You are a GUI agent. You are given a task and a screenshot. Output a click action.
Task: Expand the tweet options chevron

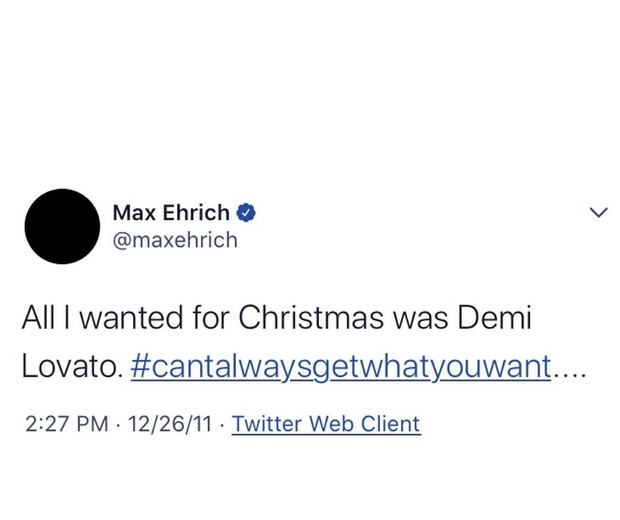tap(598, 212)
